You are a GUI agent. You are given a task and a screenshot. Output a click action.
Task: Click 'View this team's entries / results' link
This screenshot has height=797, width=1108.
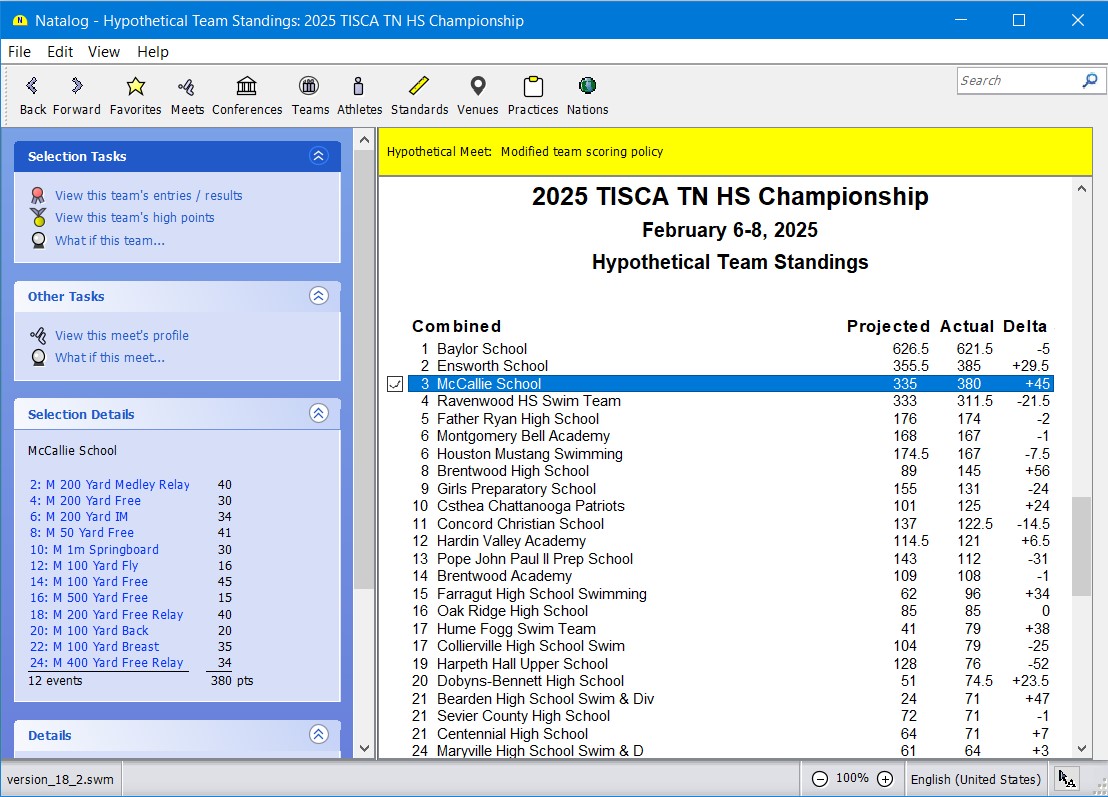(148, 196)
